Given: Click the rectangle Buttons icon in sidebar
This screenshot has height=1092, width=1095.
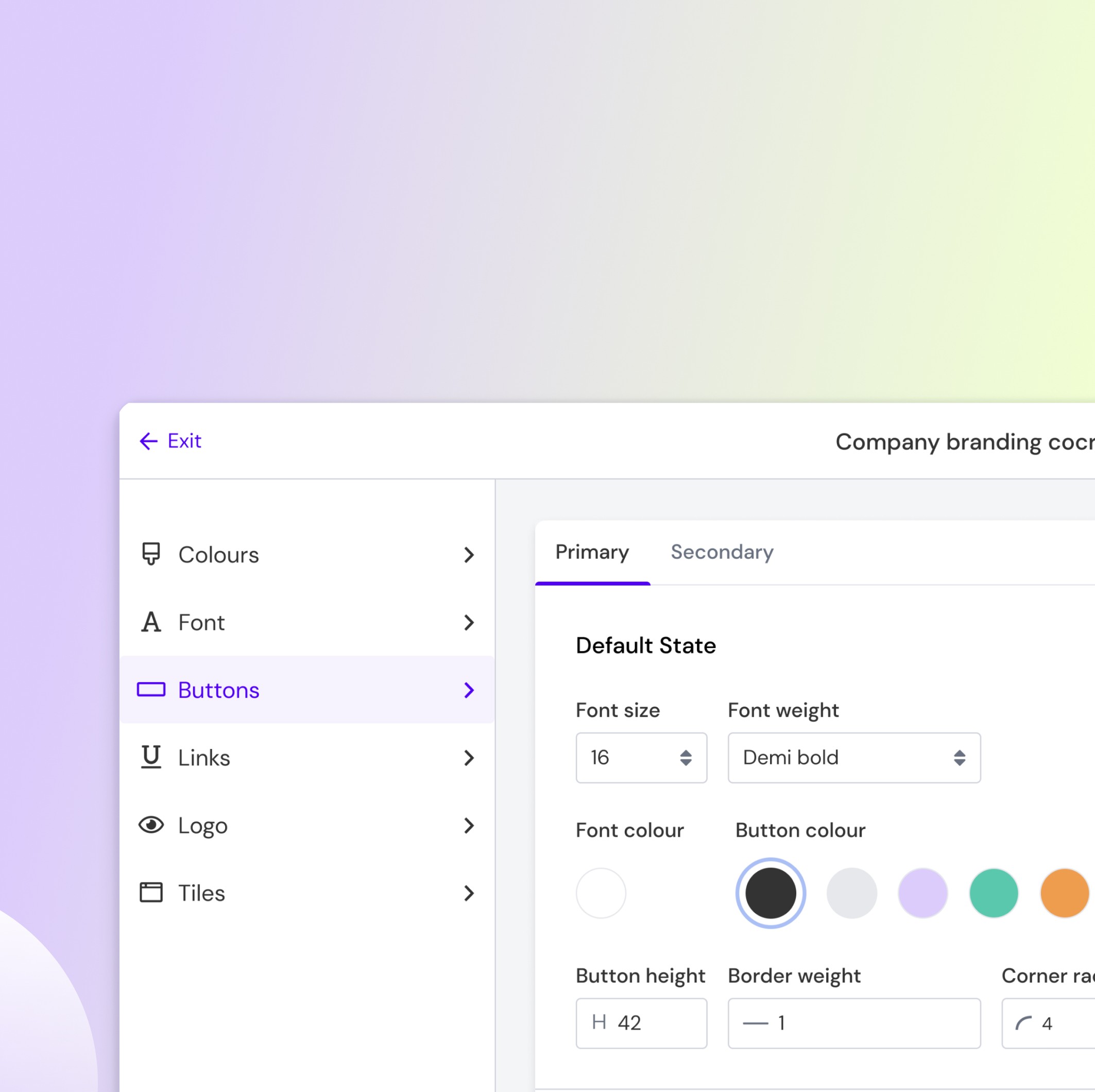Looking at the screenshot, I should pos(151,690).
